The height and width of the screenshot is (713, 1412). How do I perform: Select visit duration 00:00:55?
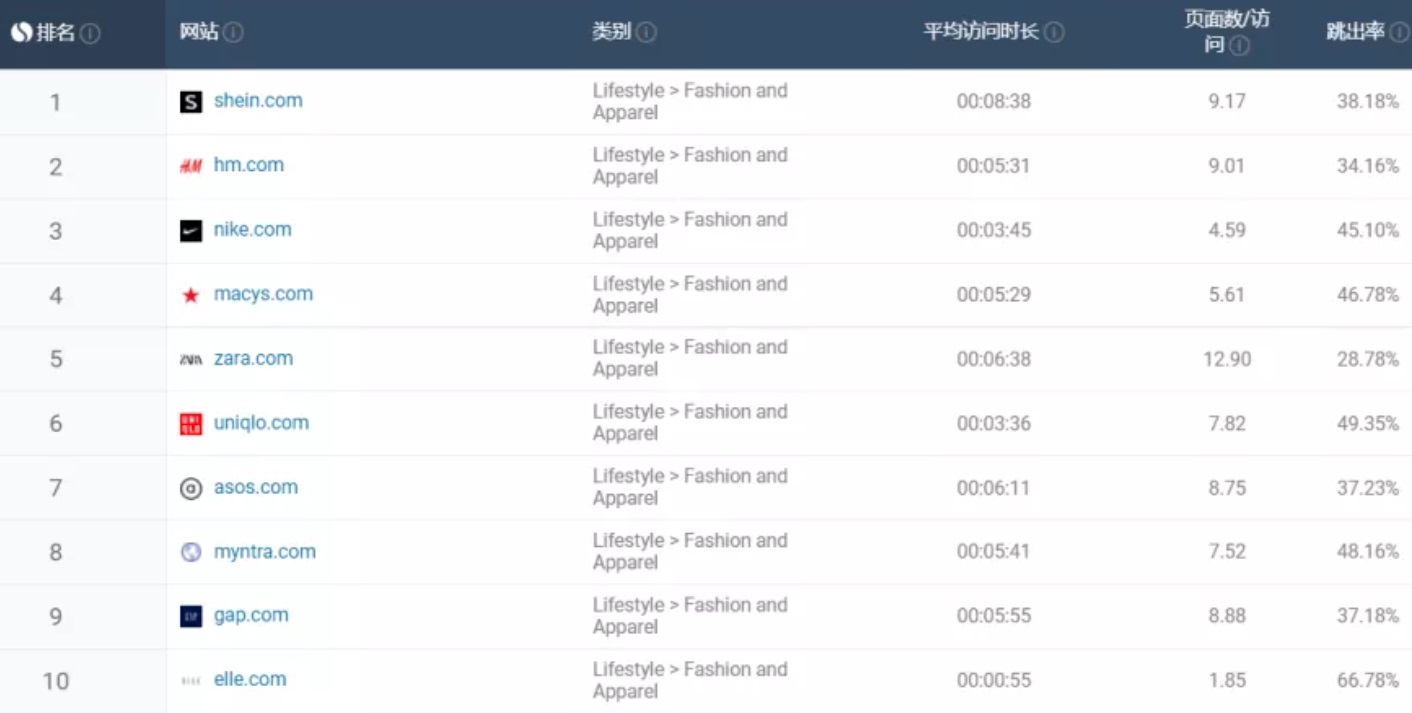[994, 680]
